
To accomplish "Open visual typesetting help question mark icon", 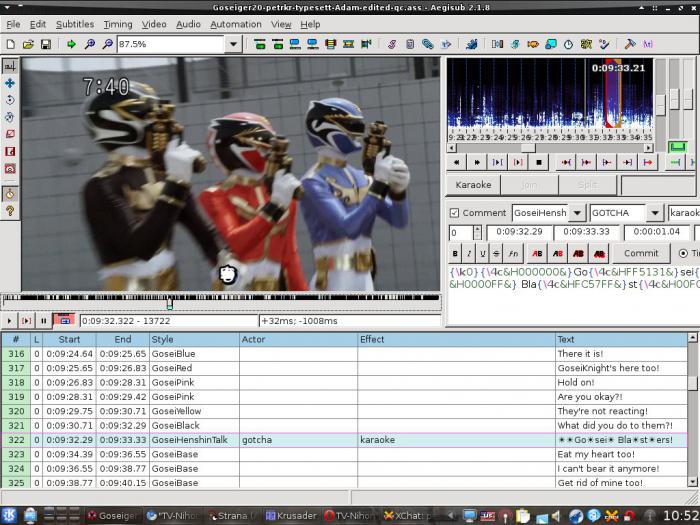I will pos(10,211).
